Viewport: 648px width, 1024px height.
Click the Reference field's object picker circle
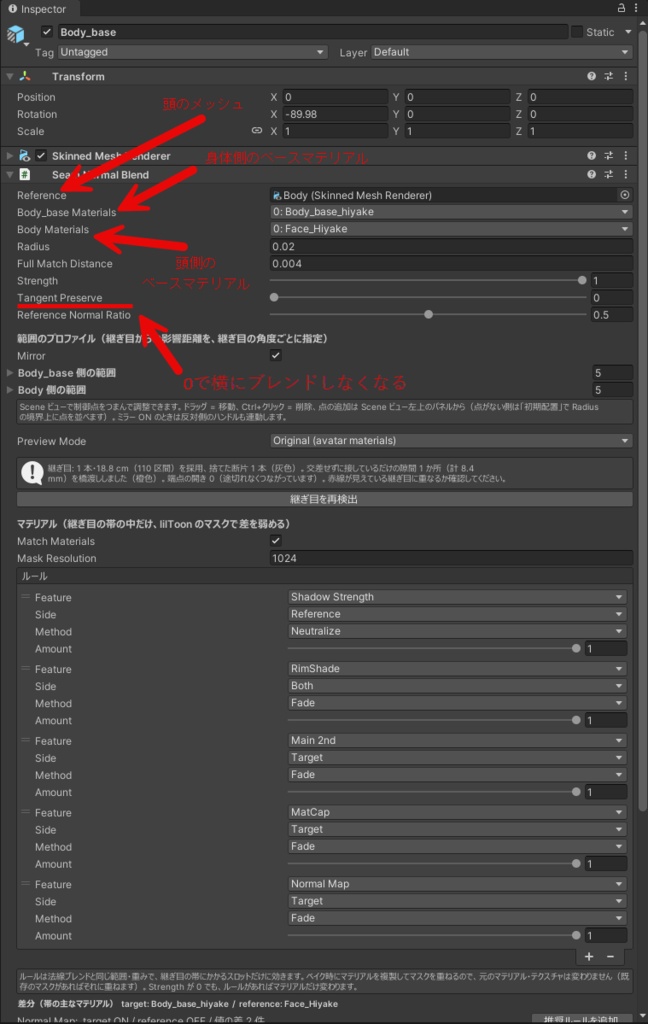tap(625, 195)
